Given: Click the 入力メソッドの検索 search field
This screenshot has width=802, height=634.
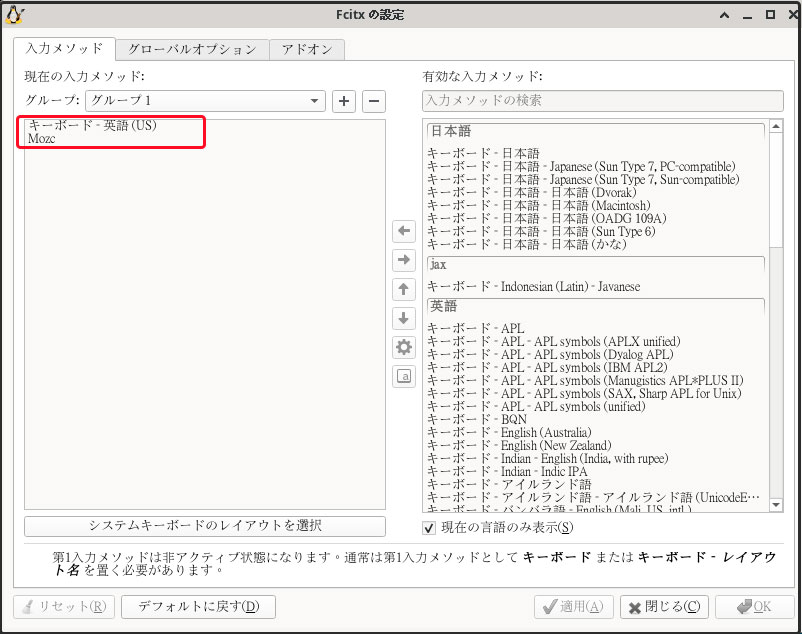Looking at the screenshot, I should pos(603,101).
